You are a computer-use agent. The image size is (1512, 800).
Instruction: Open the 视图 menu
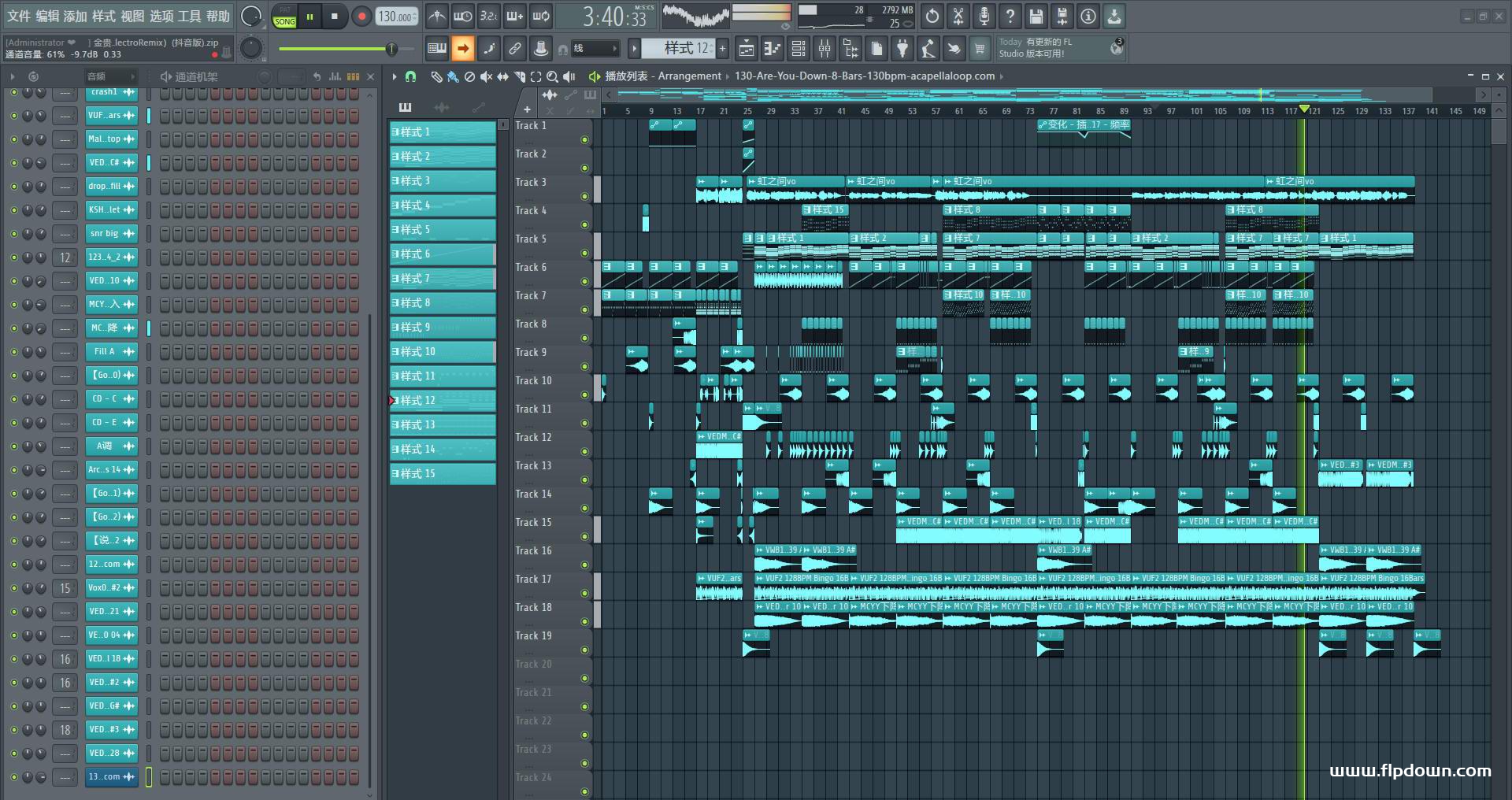coord(132,16)
